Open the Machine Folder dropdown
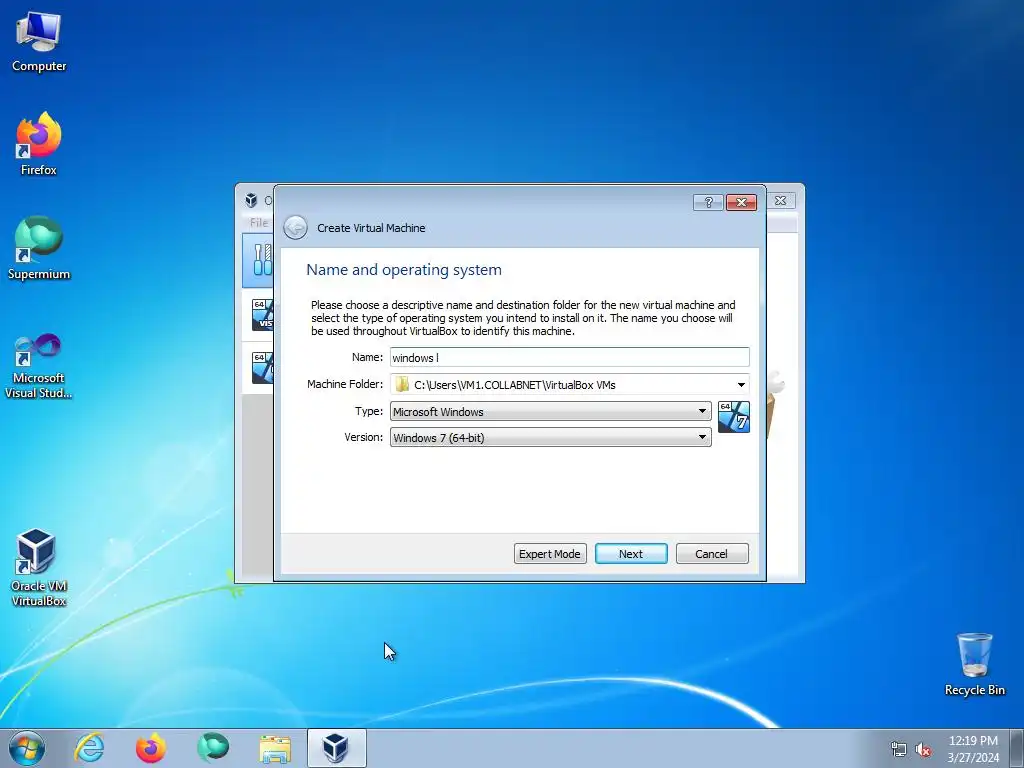Screen dimensions: 1024x768 coord(741,385)
